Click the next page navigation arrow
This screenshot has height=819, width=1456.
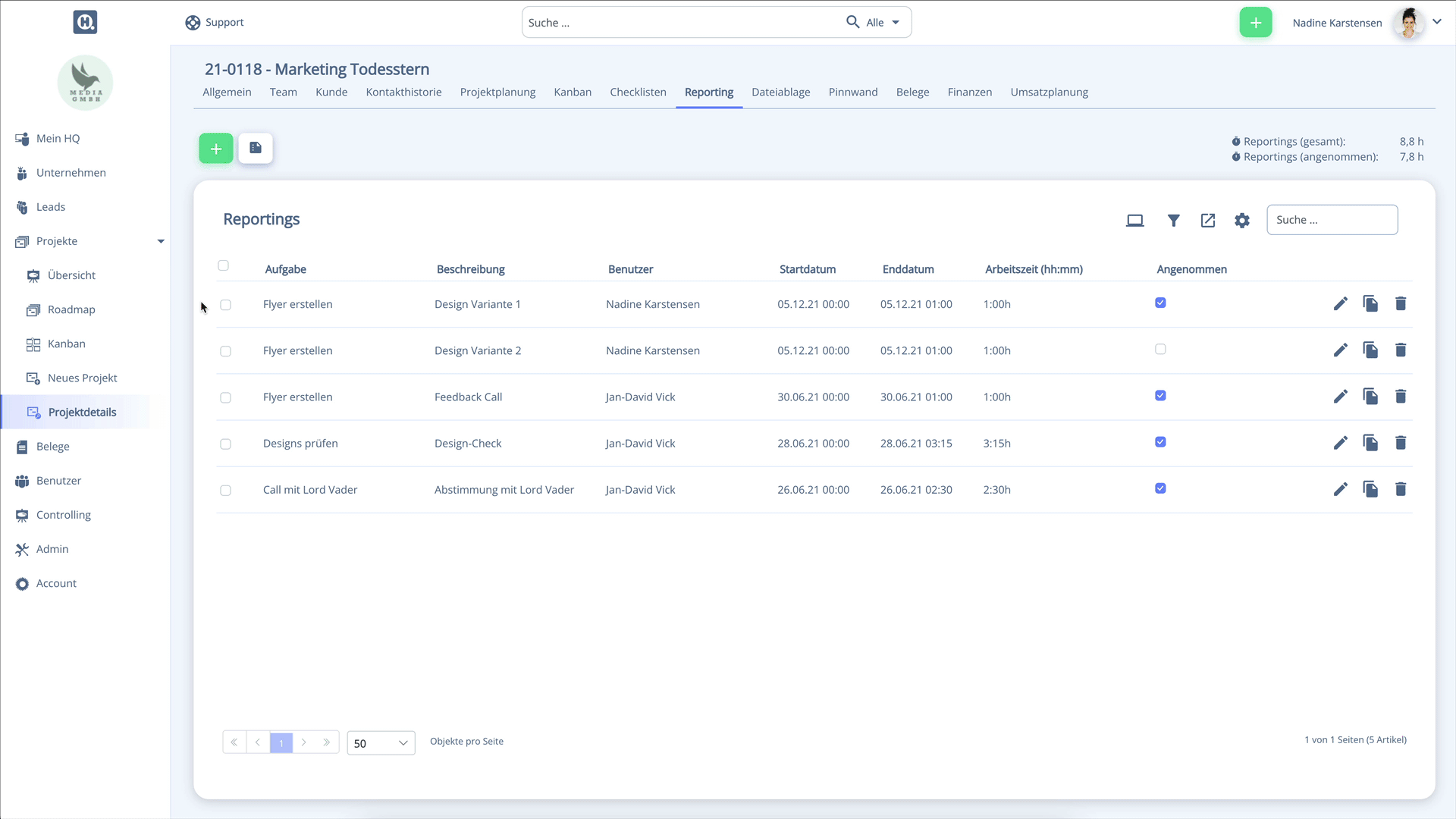coord(304,742)
